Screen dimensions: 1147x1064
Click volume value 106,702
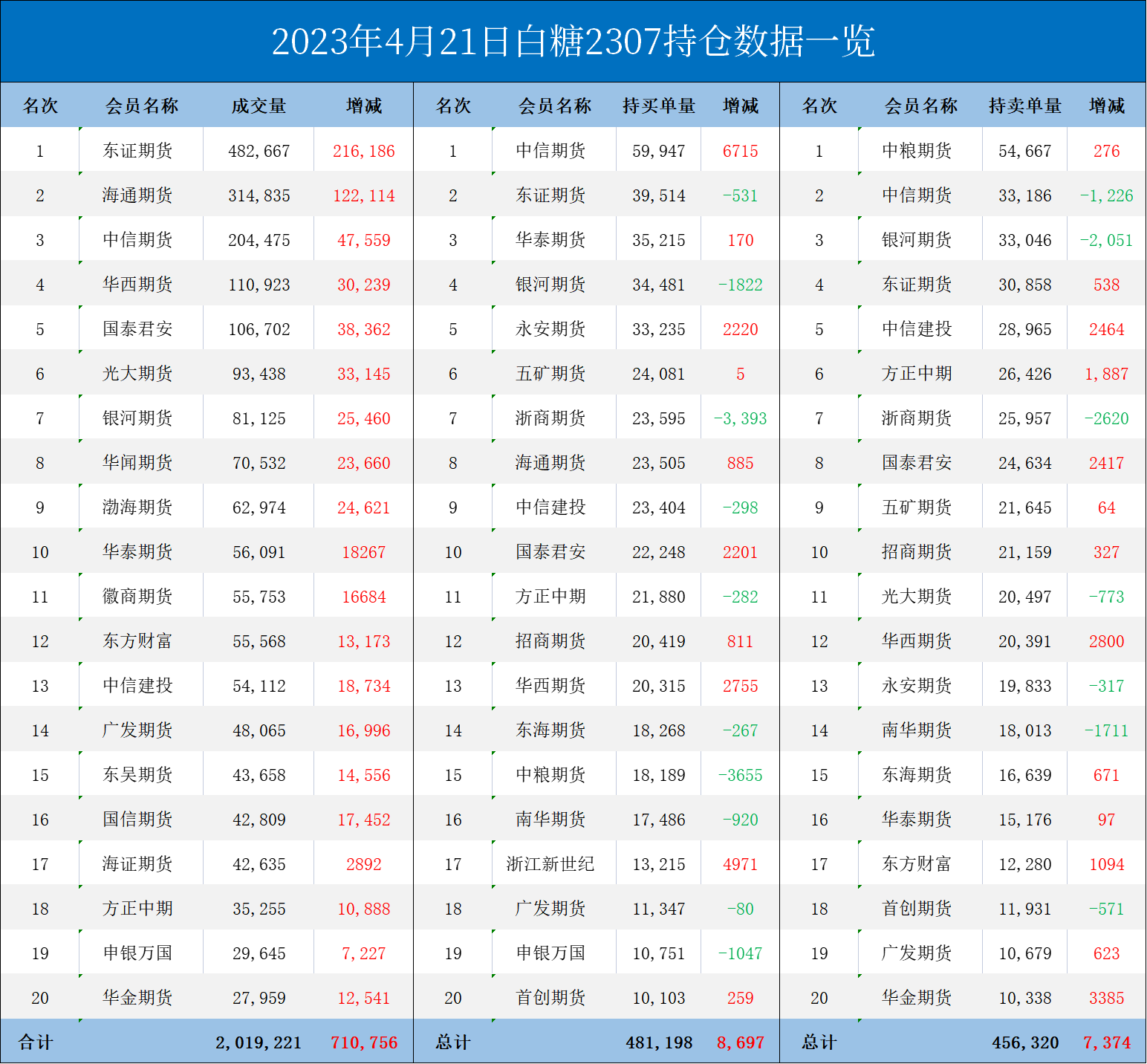[259, 329]
